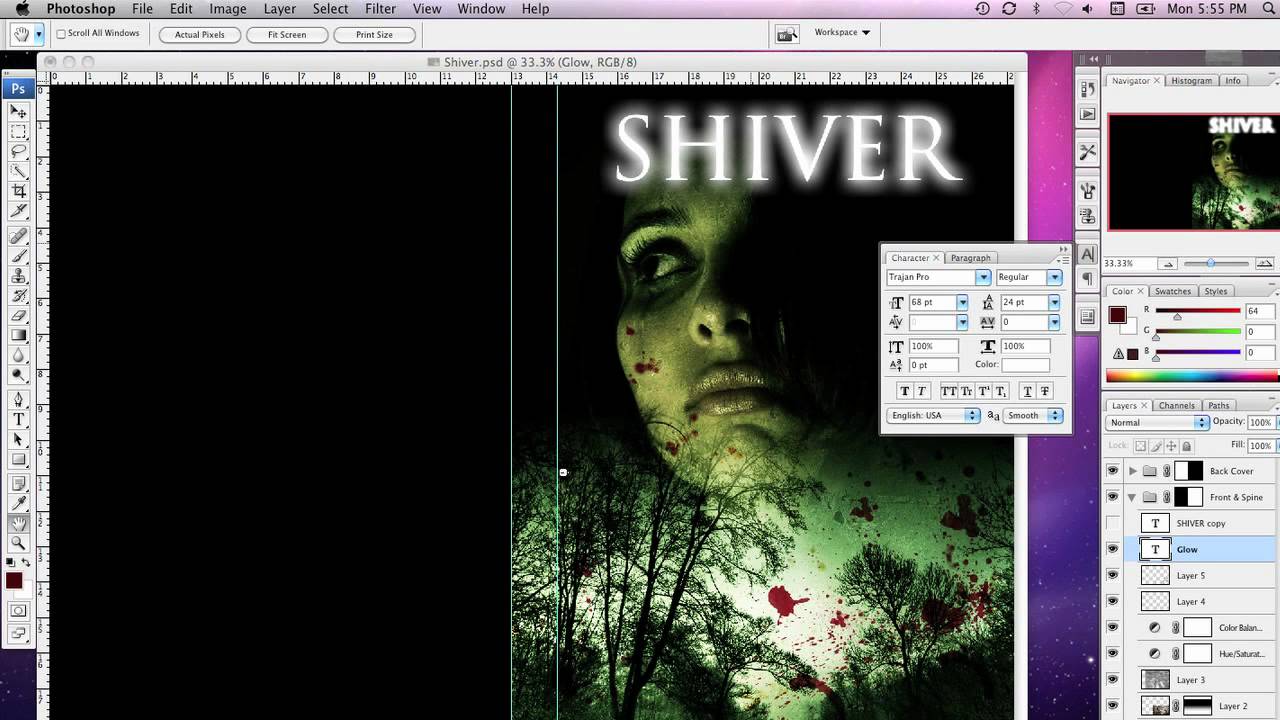Apply Faux Italic in Character panel

click(x=922, y=391)
